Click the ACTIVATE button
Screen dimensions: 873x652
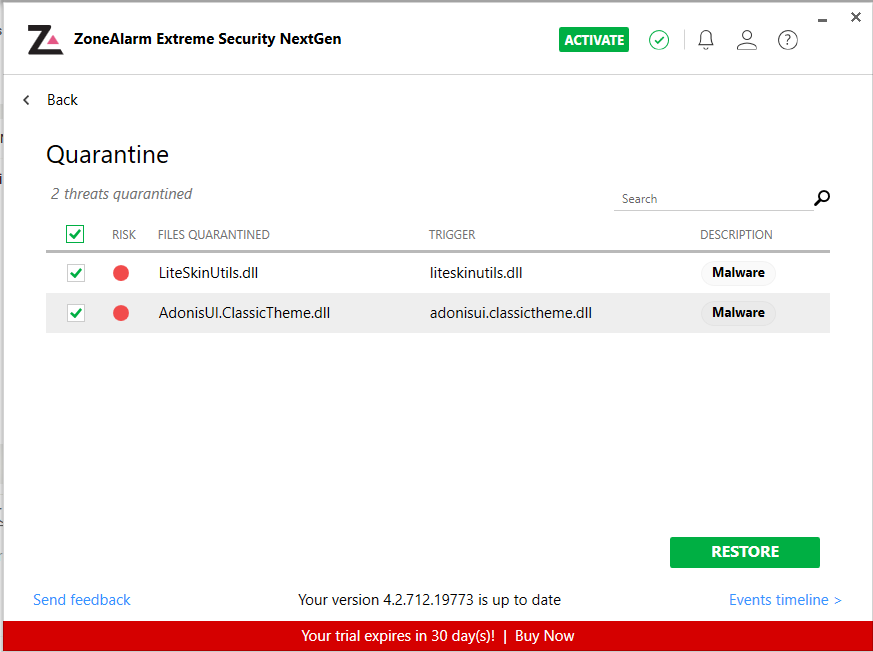594,40
